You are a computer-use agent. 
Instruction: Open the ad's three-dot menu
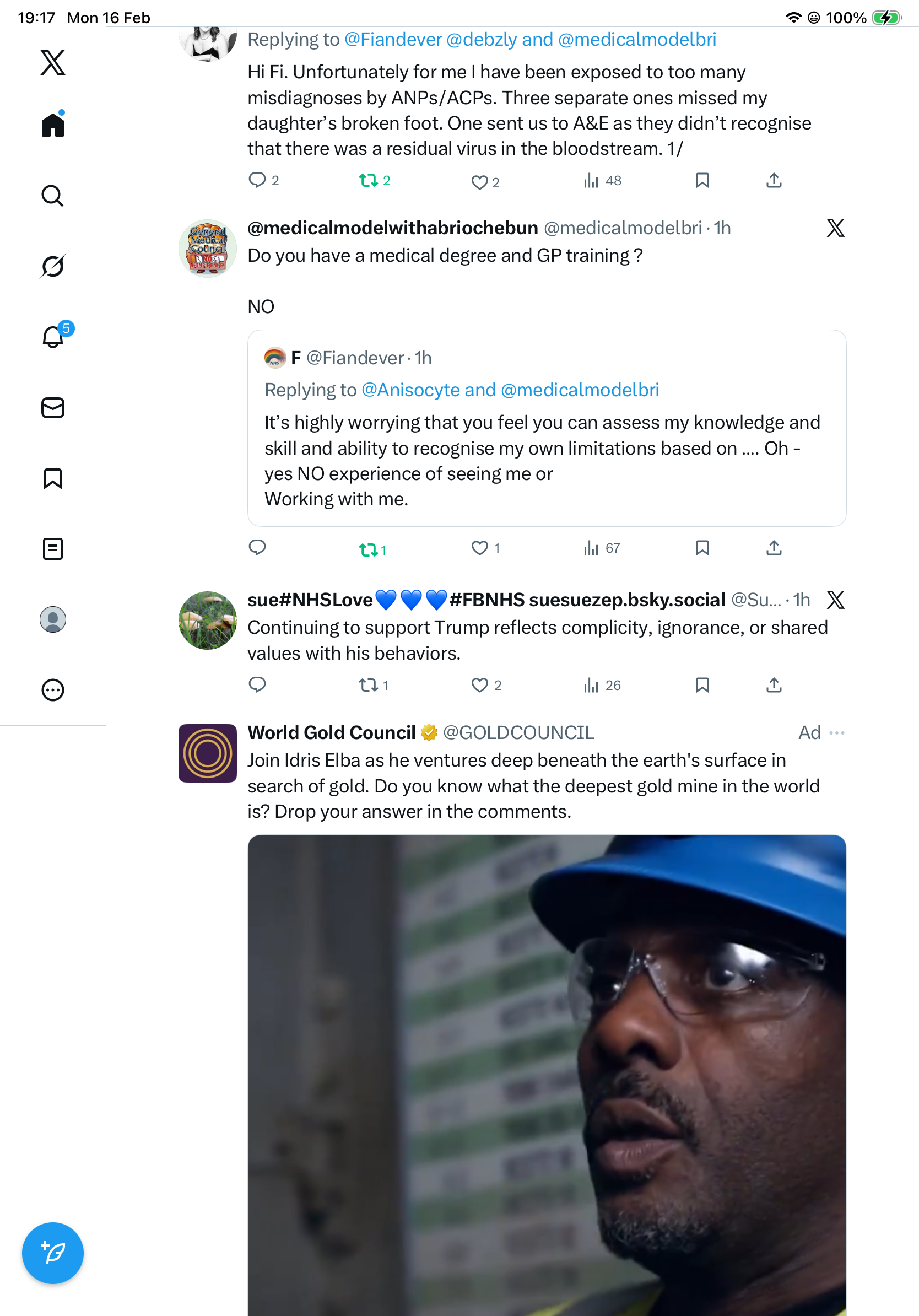[836, 732]
